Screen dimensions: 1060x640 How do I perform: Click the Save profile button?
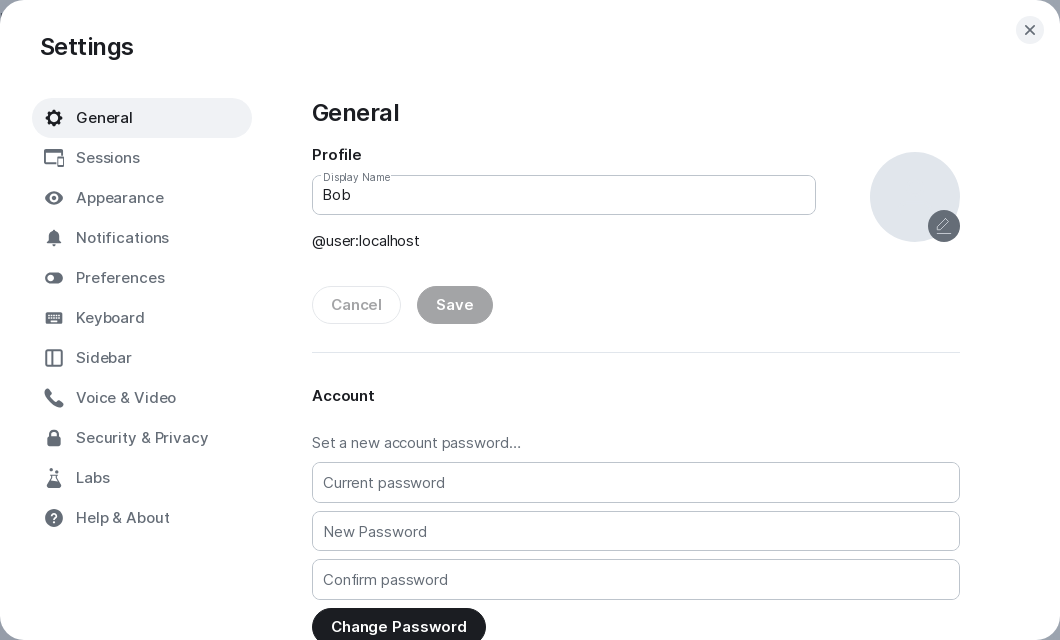tap(454, 305)
